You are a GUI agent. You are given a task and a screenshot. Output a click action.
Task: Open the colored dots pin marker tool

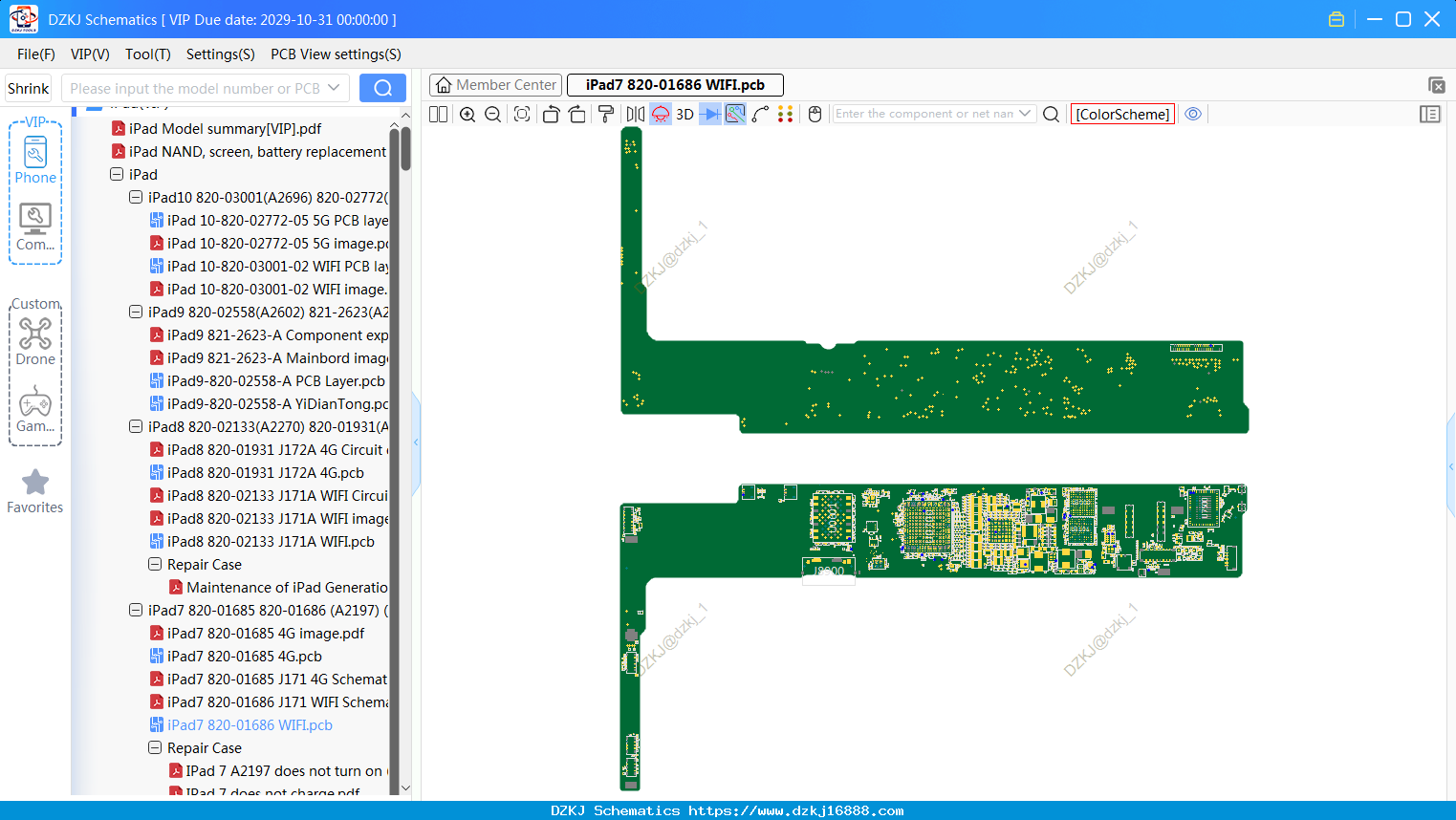[x=786, y=114]
